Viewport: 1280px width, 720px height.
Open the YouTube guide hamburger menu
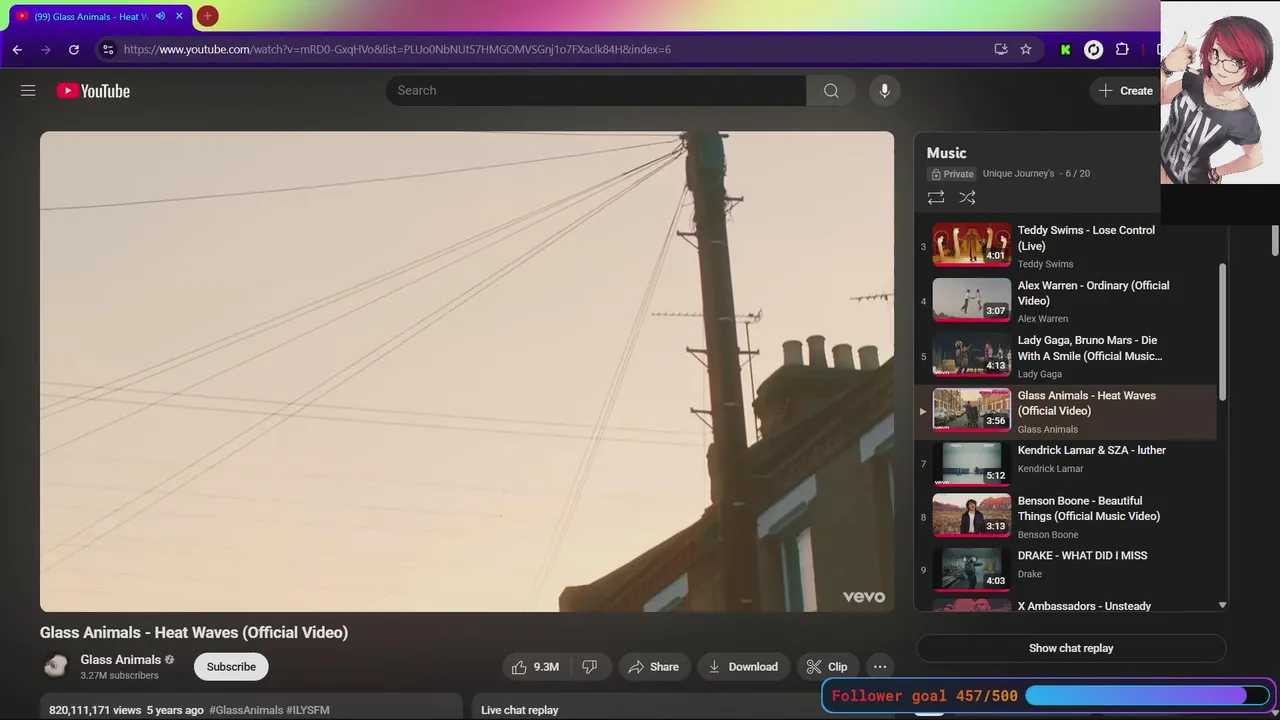[x=28, y=91]
